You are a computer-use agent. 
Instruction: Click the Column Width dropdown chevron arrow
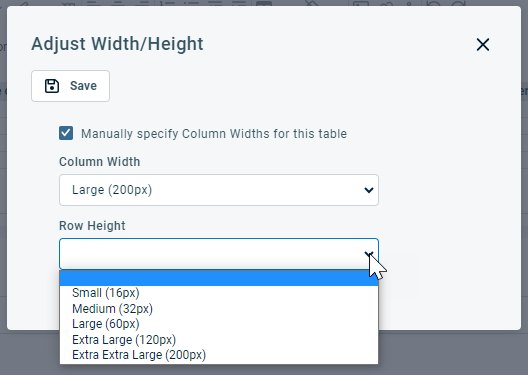tap(369, 190)
